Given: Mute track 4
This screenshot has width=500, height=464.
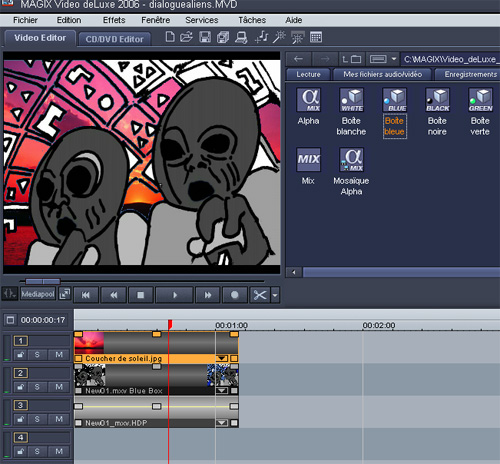Looking at the screenshot, I should tap(59, 451).
